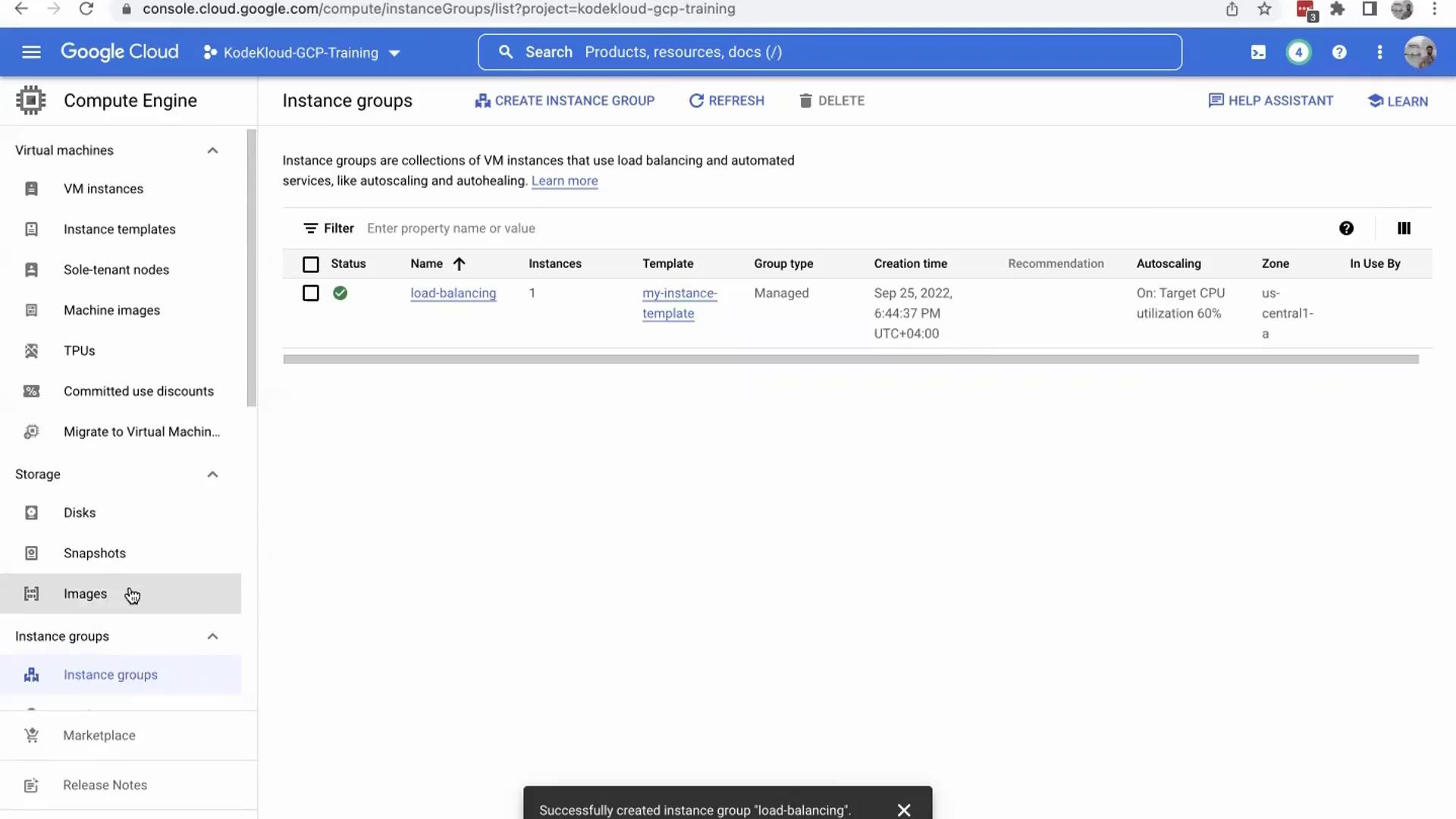Dismiss the success notification toast
This screenshot has height=819, width=1456.
click(903, 810)
